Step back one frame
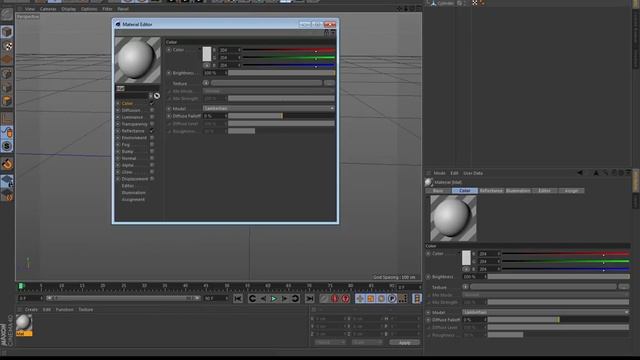This screenshot has height=360, width=640. pos(263,299)
